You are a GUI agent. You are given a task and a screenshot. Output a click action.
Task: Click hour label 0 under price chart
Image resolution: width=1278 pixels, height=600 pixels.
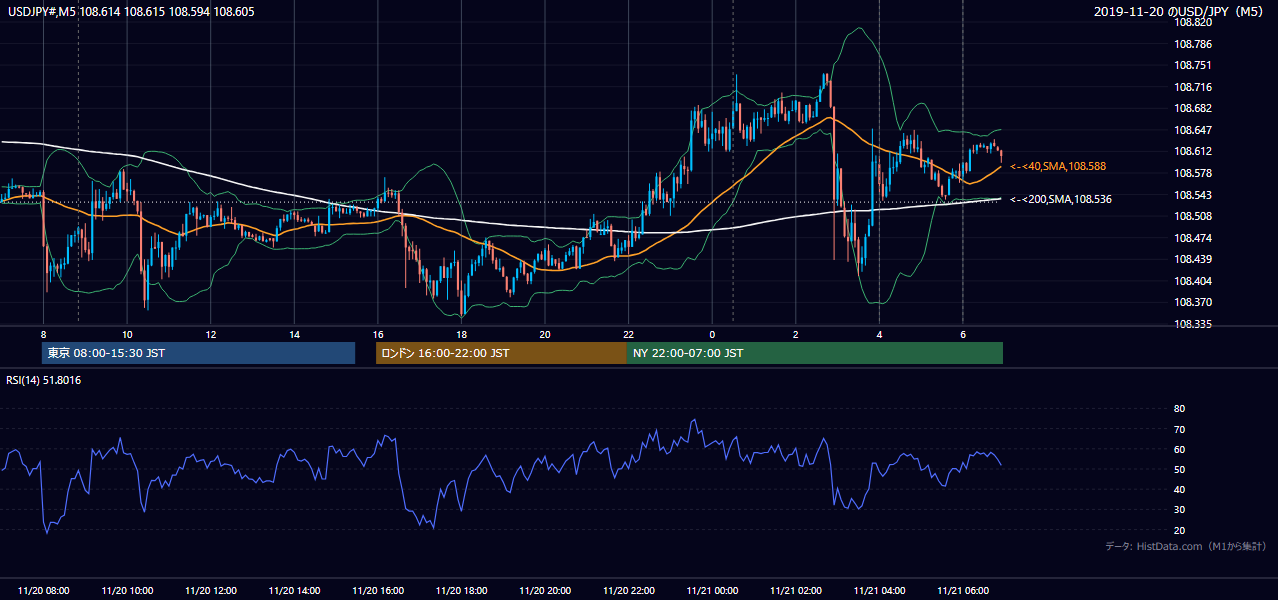712,334
